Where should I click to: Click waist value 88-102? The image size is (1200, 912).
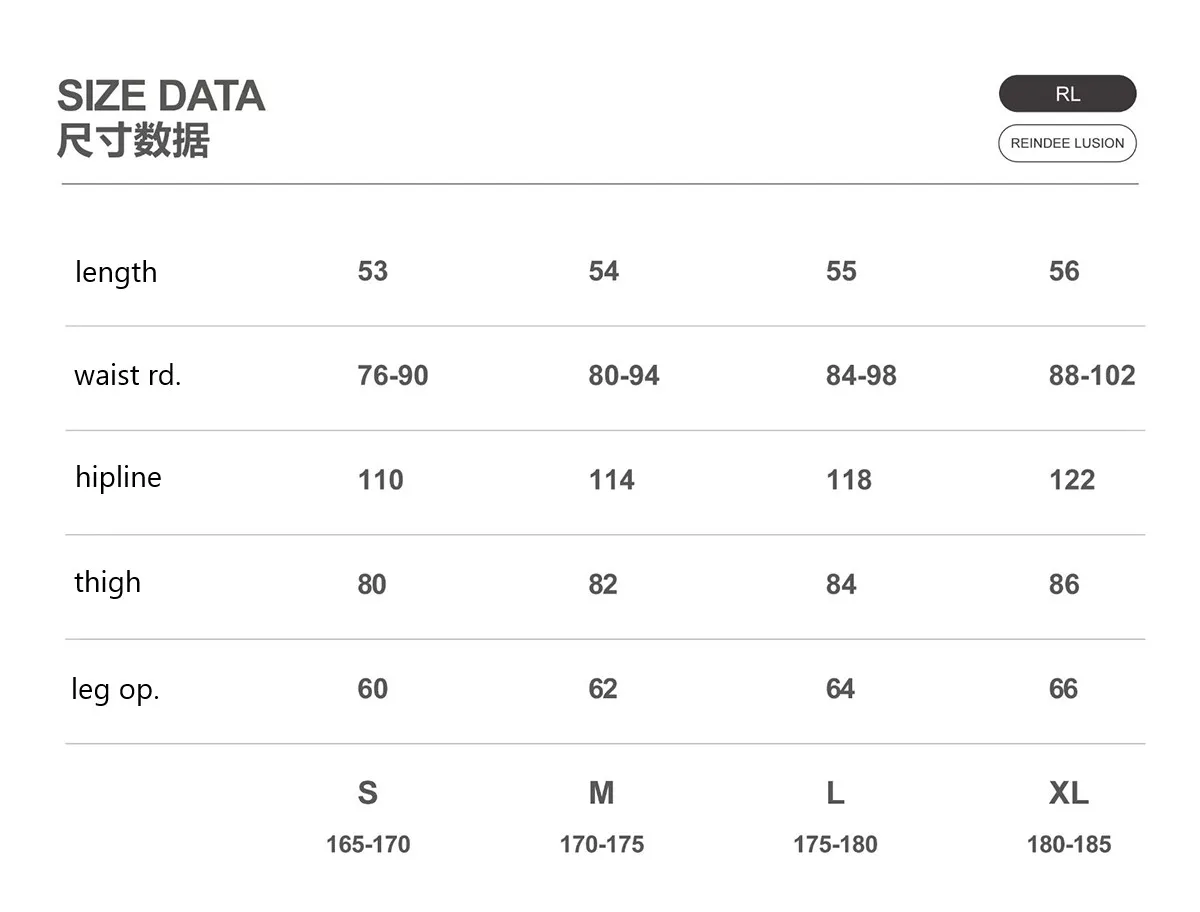[1092, 376]
